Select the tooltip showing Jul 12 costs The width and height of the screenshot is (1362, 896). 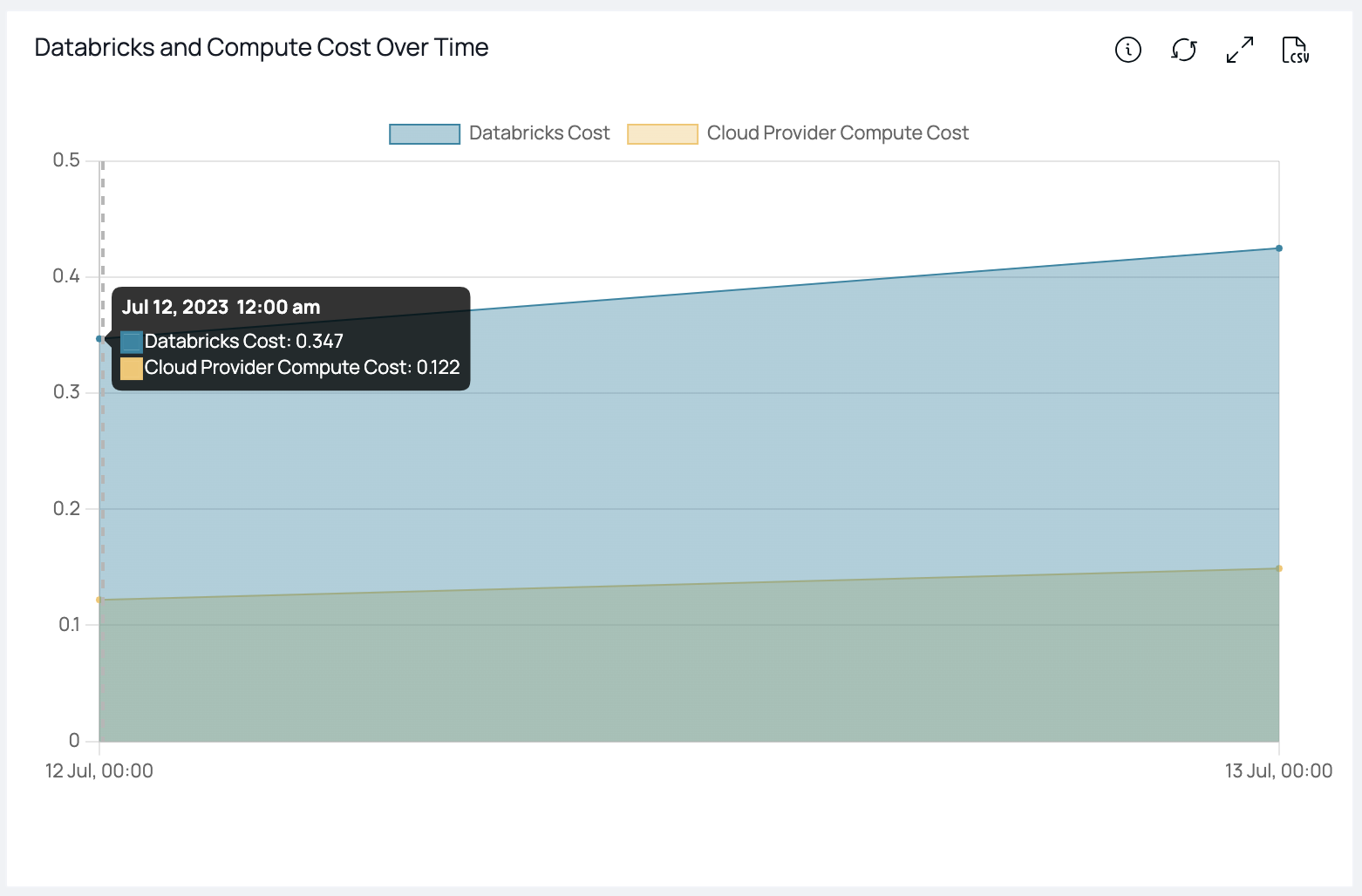click(290, 338)
